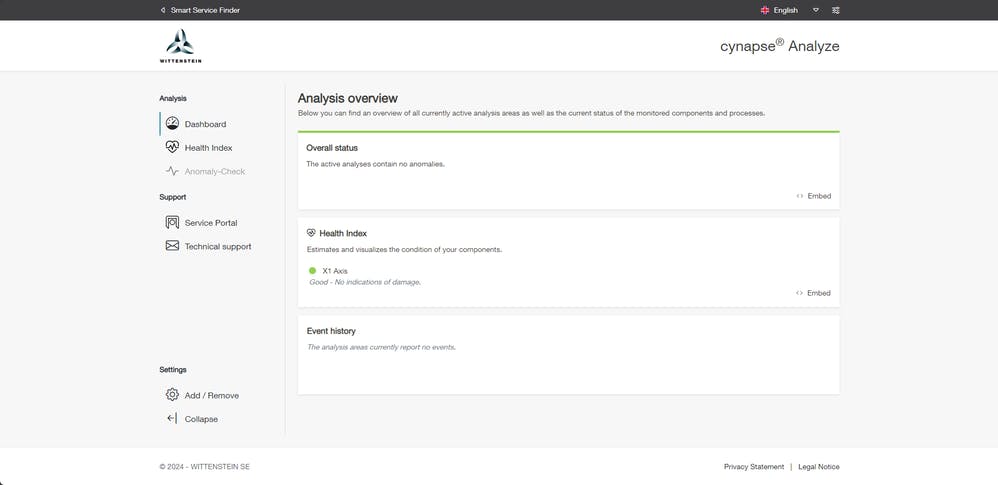The width and height of the screenshot is (998, 485).
Task: Click the Analysis overview page title
Action: (348, 98)
